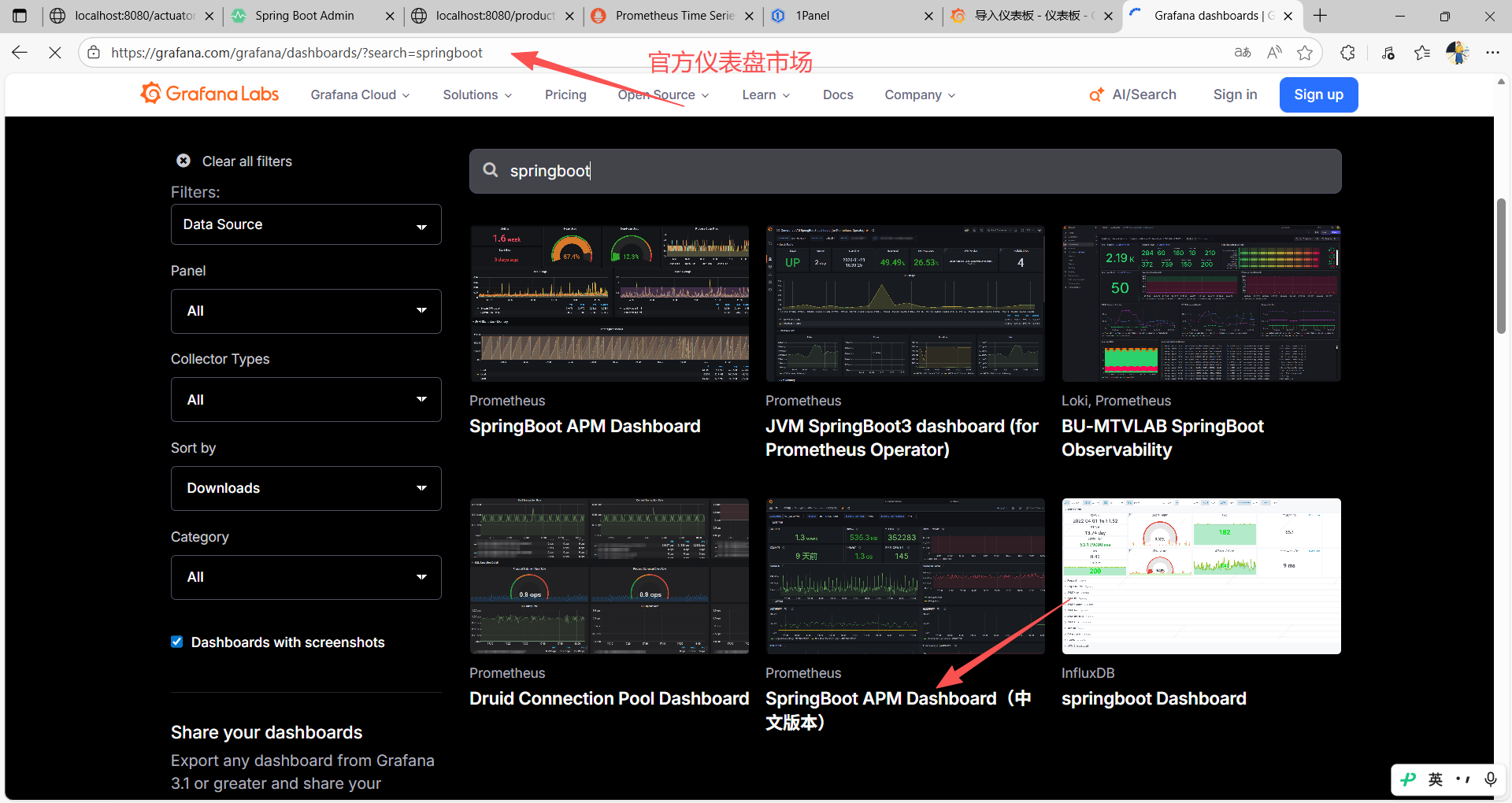Expand the Solutions menu
The image size is (1512, 803).
(477, 94)
